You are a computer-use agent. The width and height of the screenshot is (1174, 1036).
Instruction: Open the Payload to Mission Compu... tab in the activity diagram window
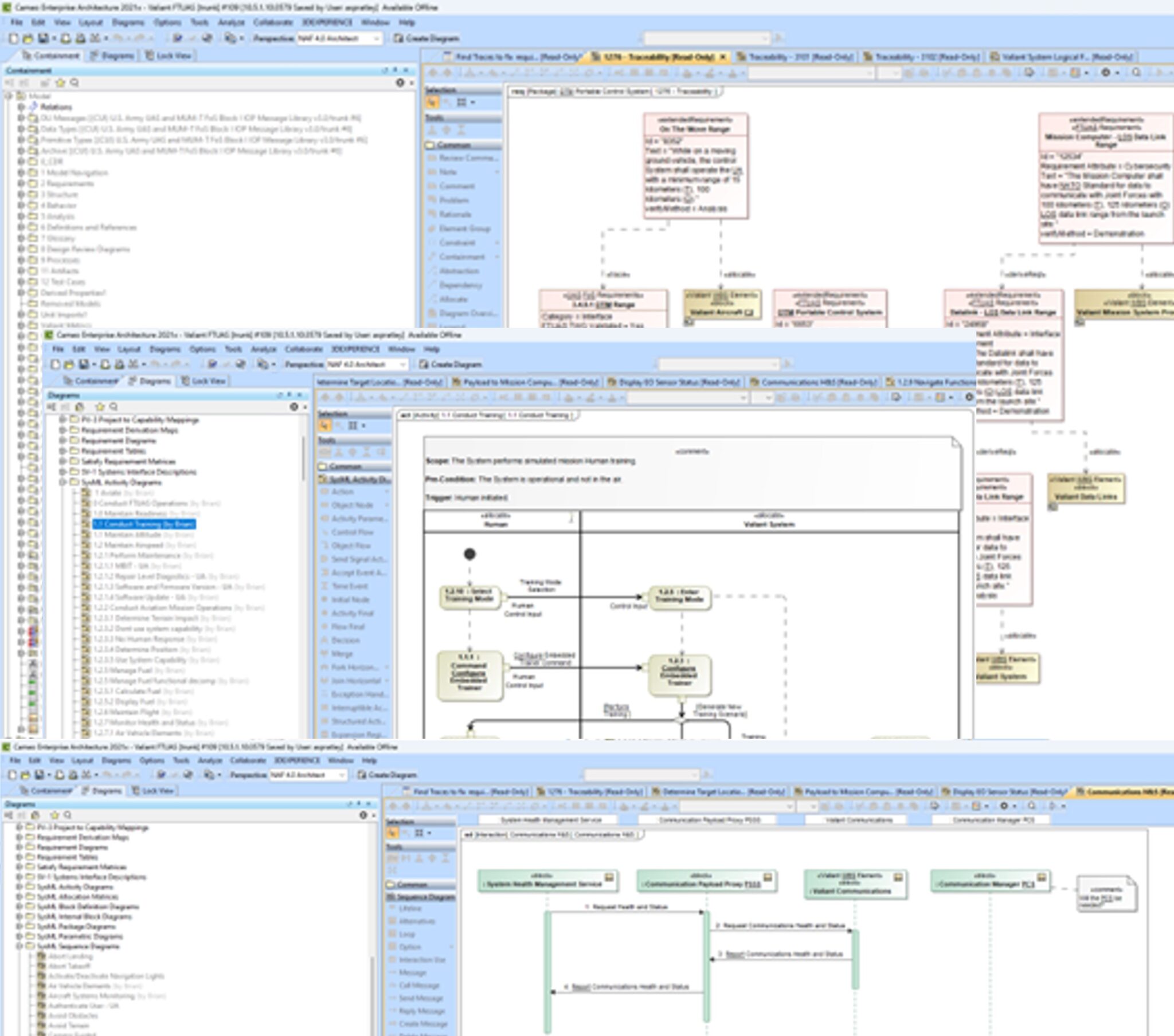pos(525,382)
